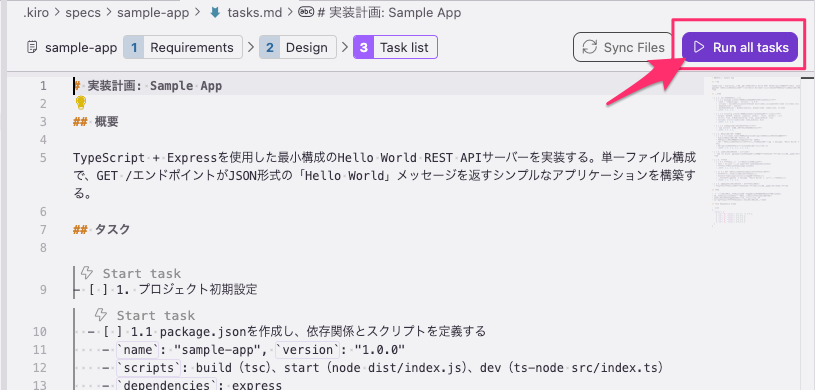Select the Task list step tab

point(395,47)
